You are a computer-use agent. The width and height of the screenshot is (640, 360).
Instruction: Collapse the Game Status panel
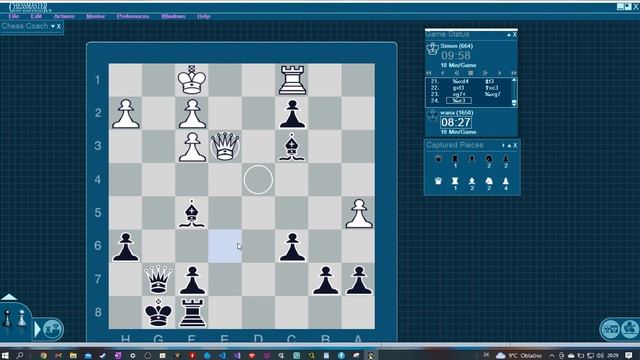tap(509, 35)
